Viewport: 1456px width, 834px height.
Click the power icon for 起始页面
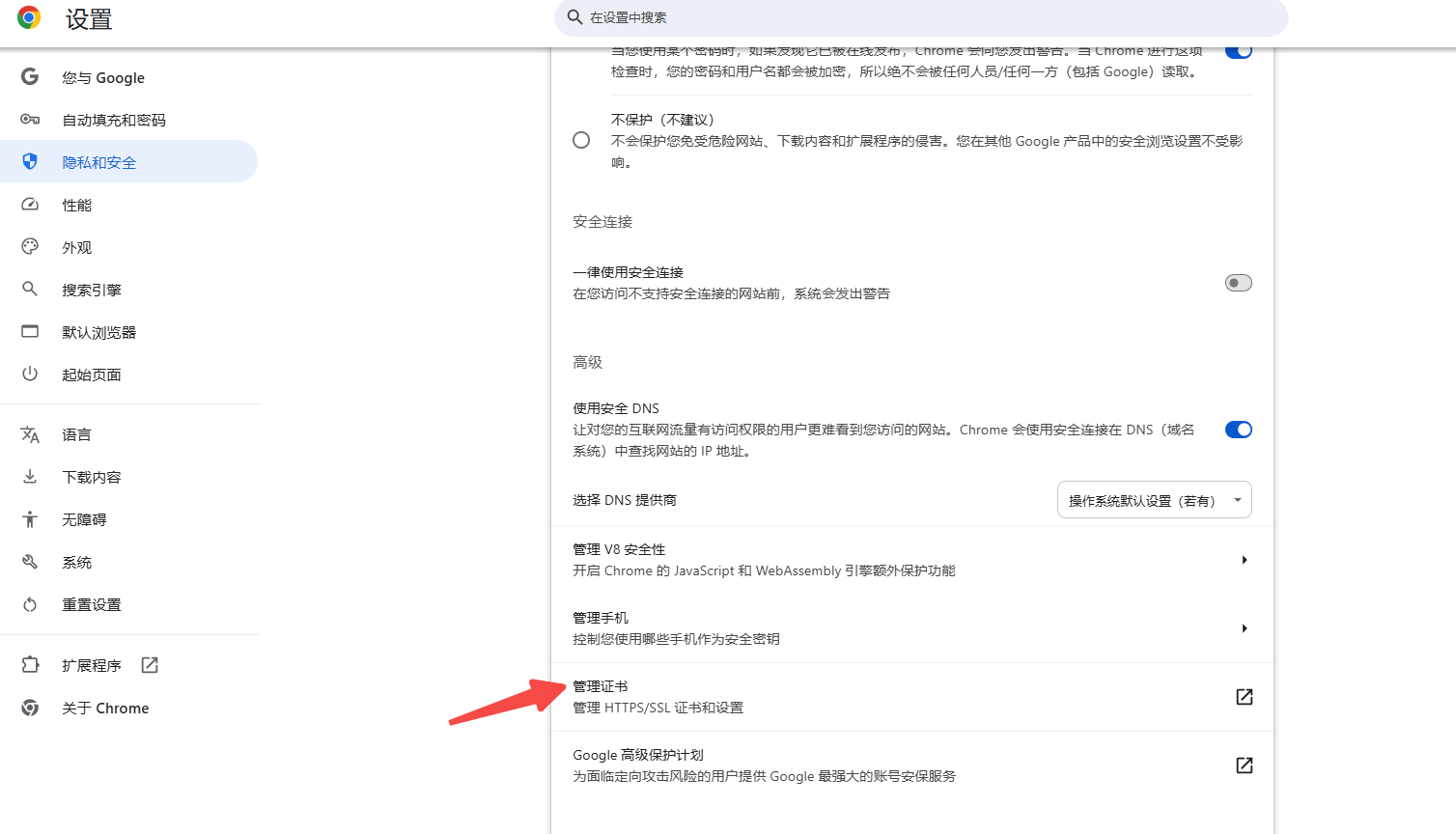coord(30,374)
